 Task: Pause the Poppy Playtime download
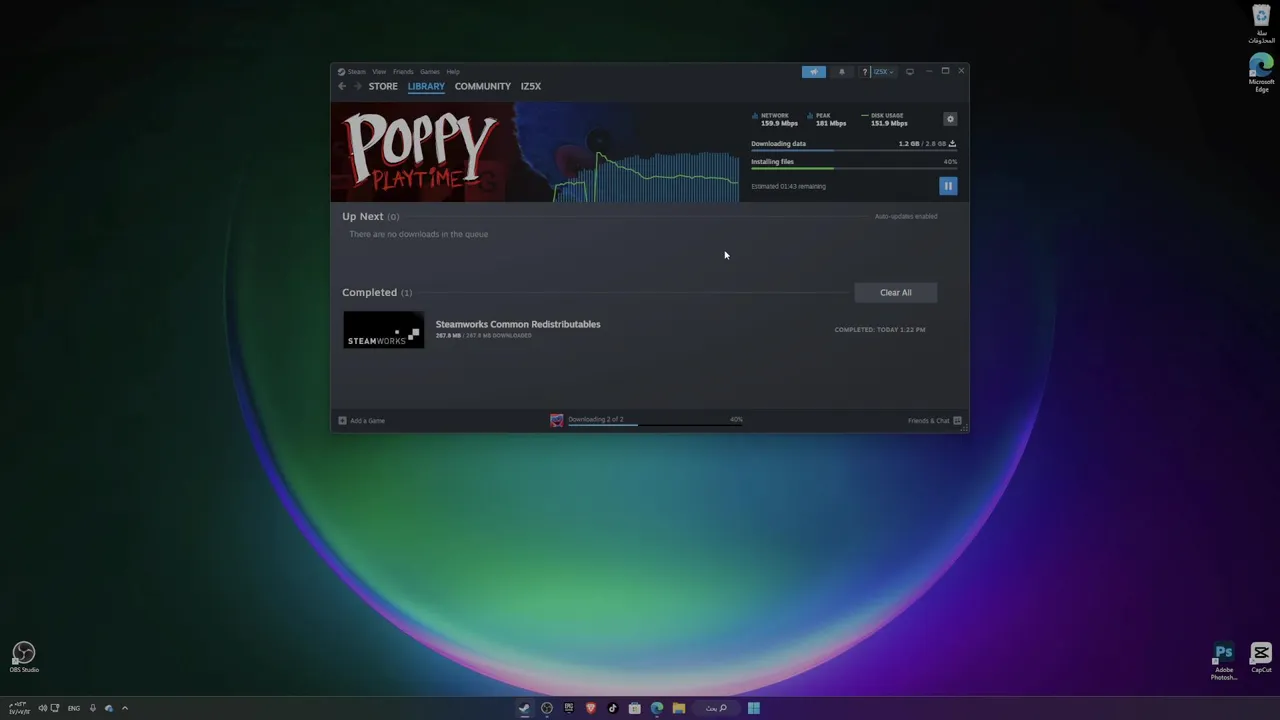pyautogui.click(x=948, y=186)
